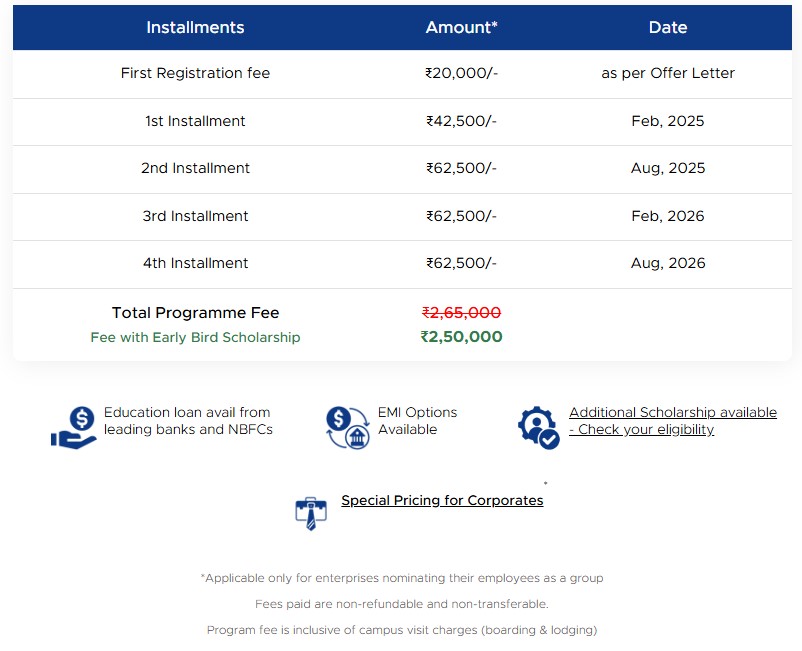Click the EMI options bank icon
The height and width of the screenshot is (651, 802).
348,428
